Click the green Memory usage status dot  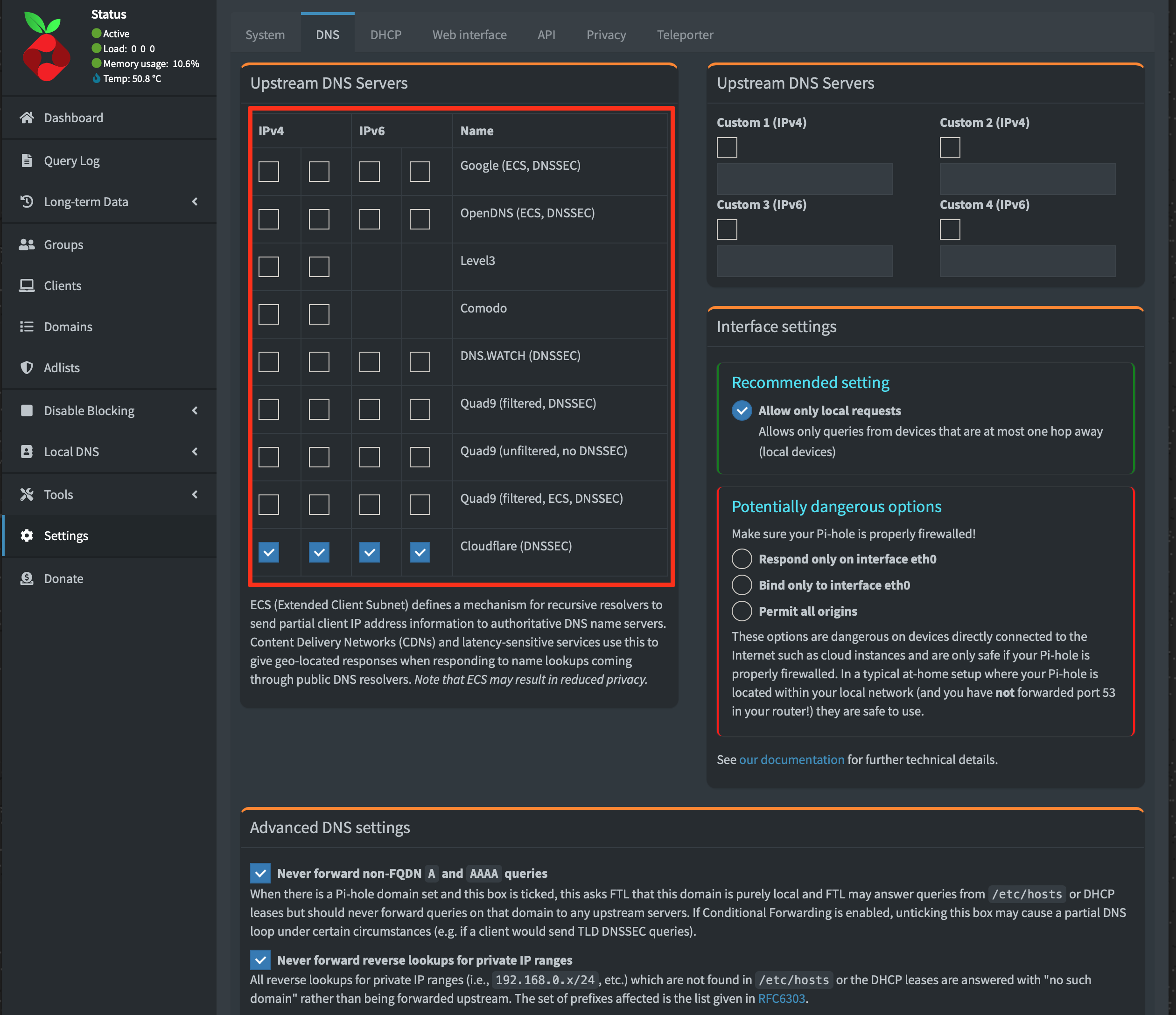(x=97, y=63)
